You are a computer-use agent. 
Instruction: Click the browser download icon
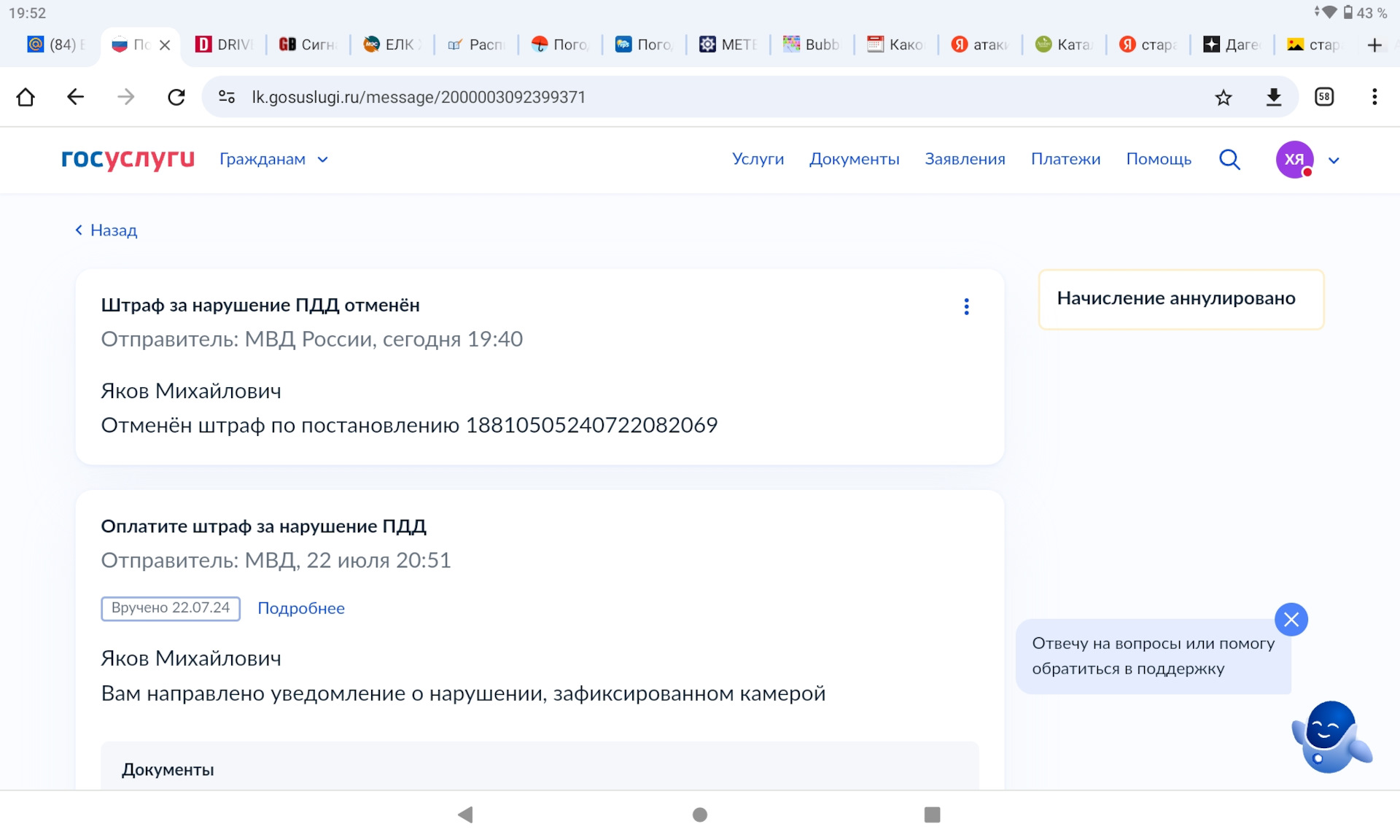[x=1273, y=97]
